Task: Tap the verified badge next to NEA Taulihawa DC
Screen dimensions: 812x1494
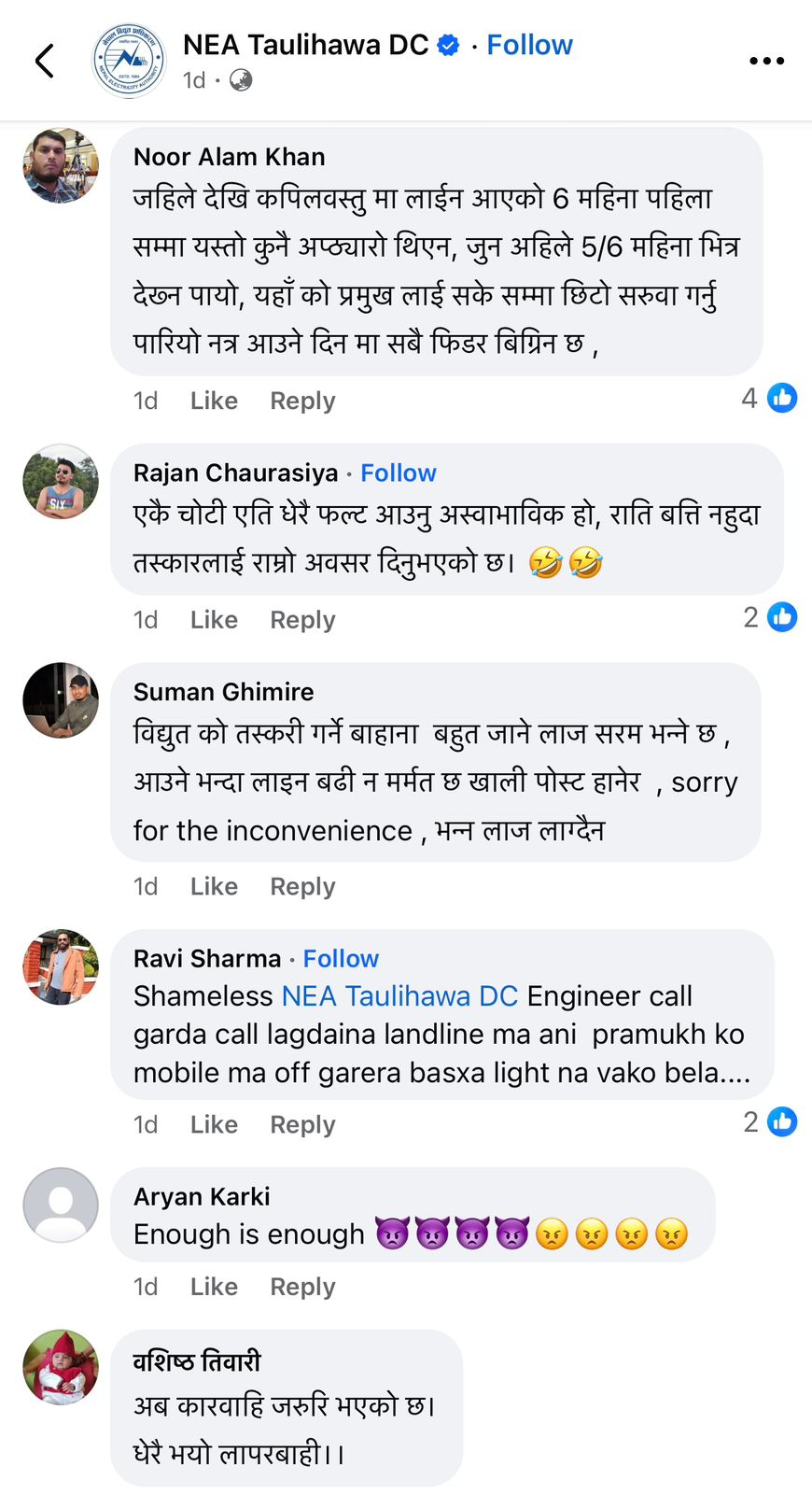Action: click(x=449, y=45)
